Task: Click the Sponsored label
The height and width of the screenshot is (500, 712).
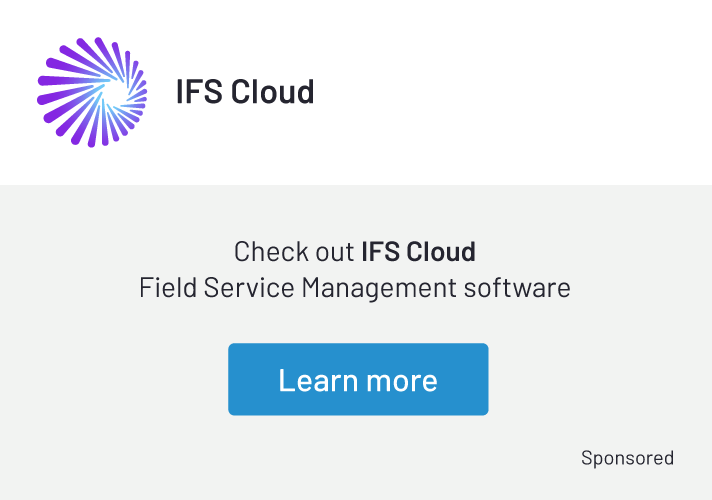Action: click(627, 458)
